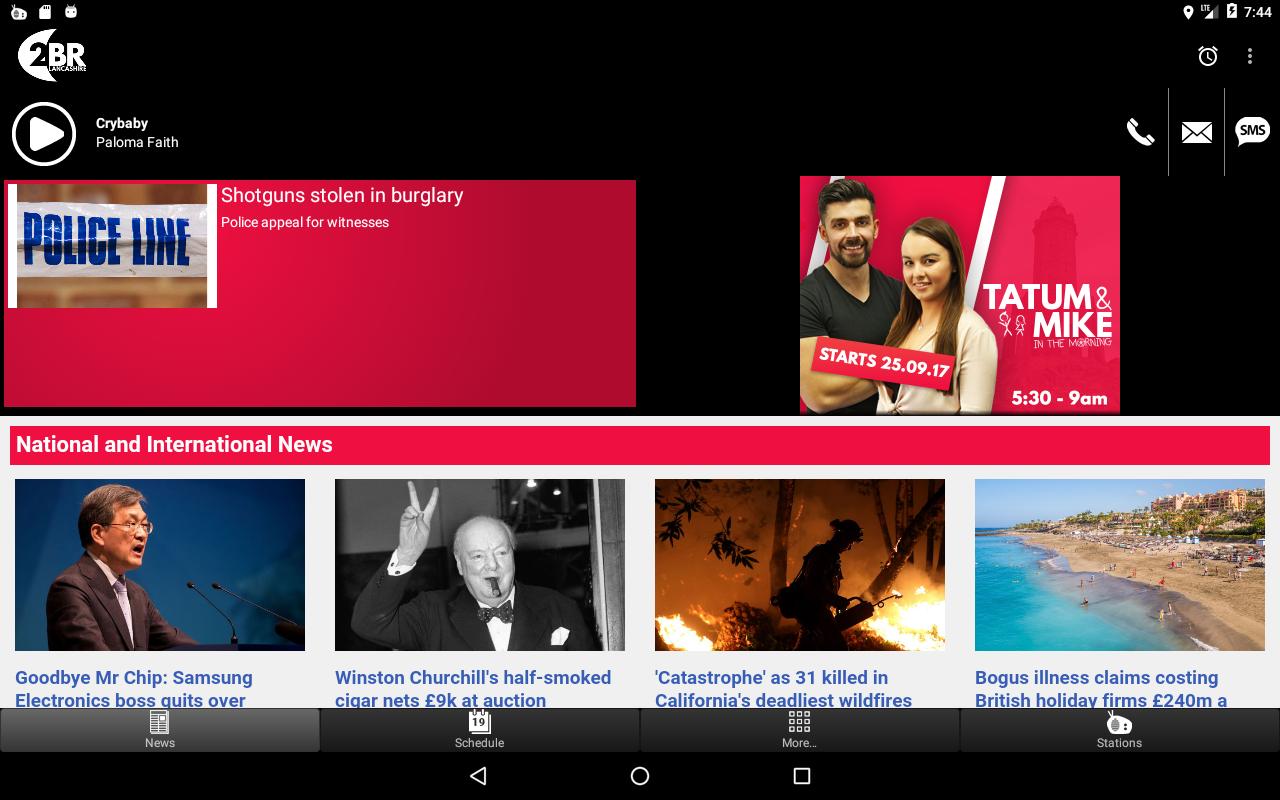This screenshot has height=800, width=1280.
Task: Open the California wildfires photo
Action: click(800, 565)
